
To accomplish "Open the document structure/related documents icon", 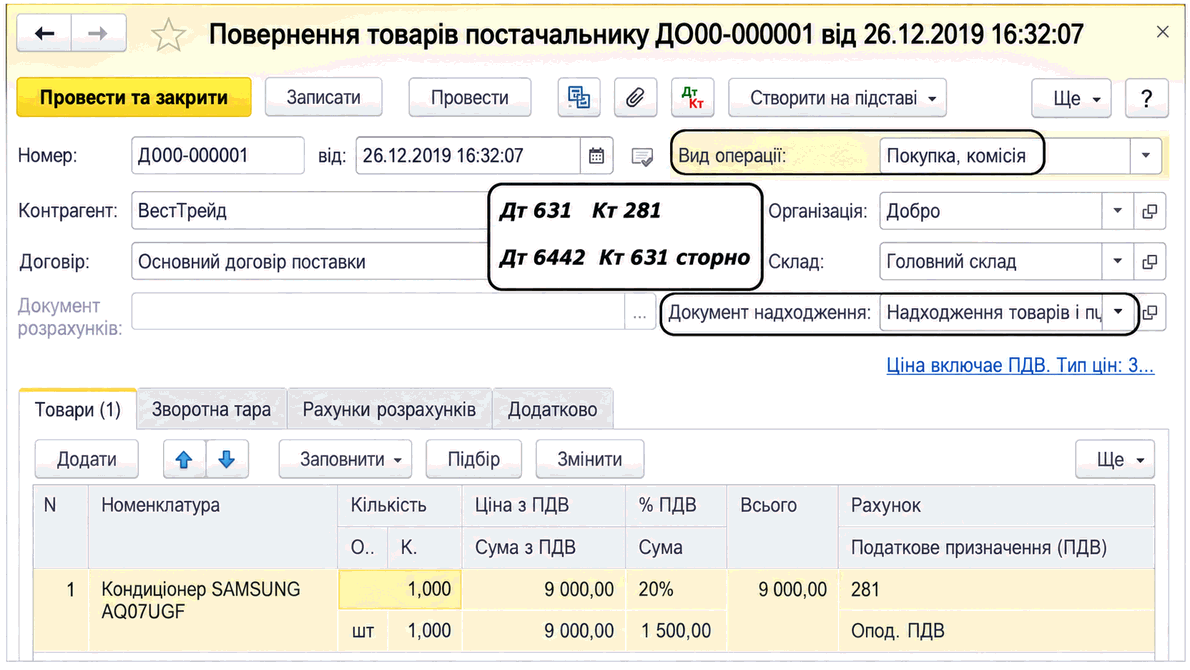I will (x=579, y=98).
